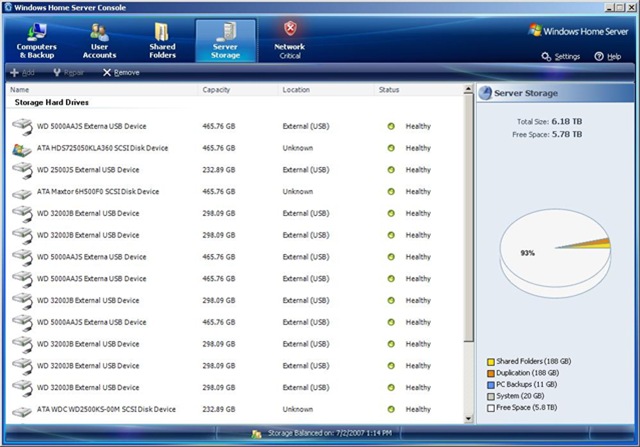640x447 pixels.
Task: Click scrollbar down arrow in drive list
Action: 468,418
